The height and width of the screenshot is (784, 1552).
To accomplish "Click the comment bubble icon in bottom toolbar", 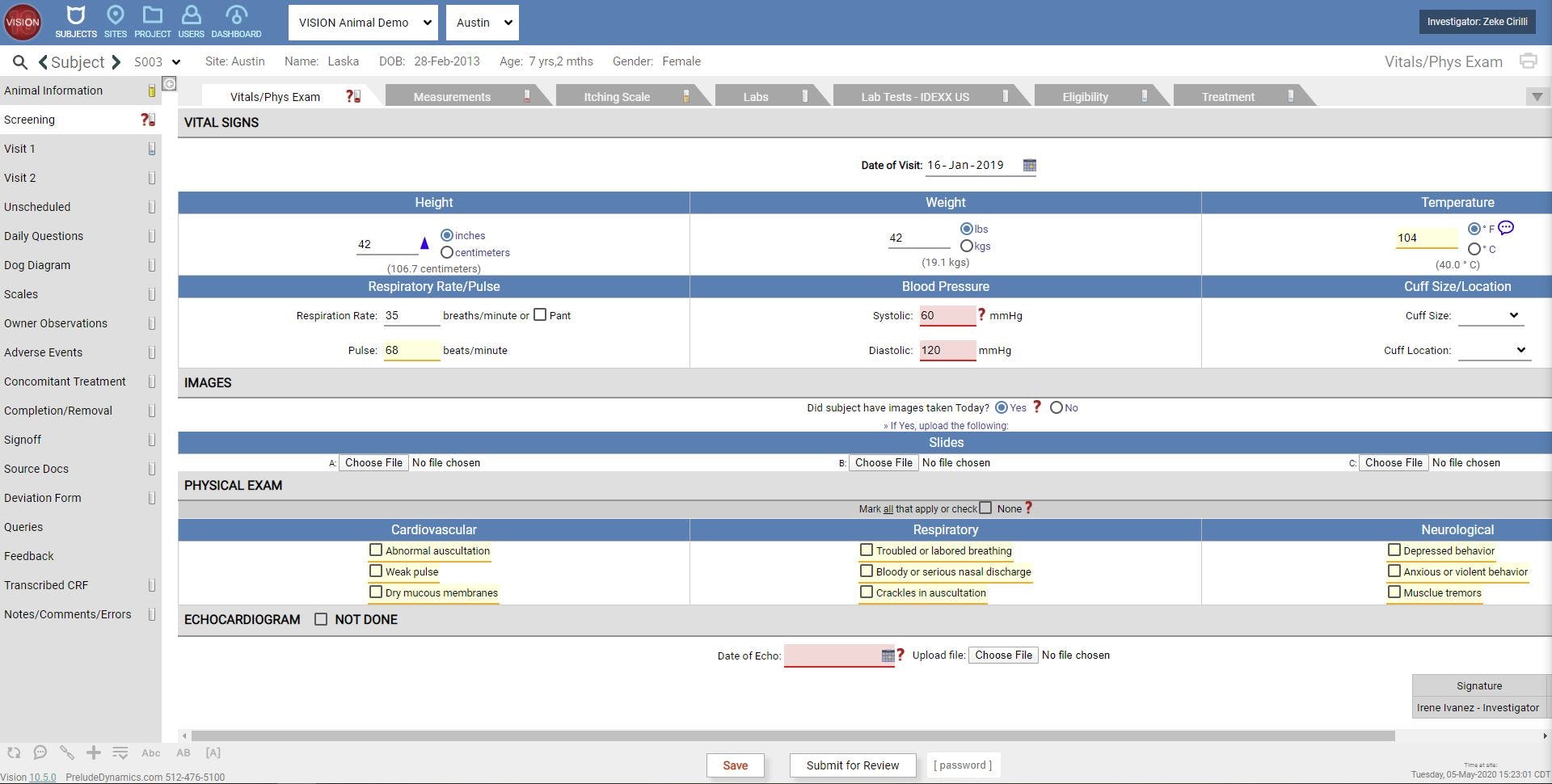I will 40,752.
